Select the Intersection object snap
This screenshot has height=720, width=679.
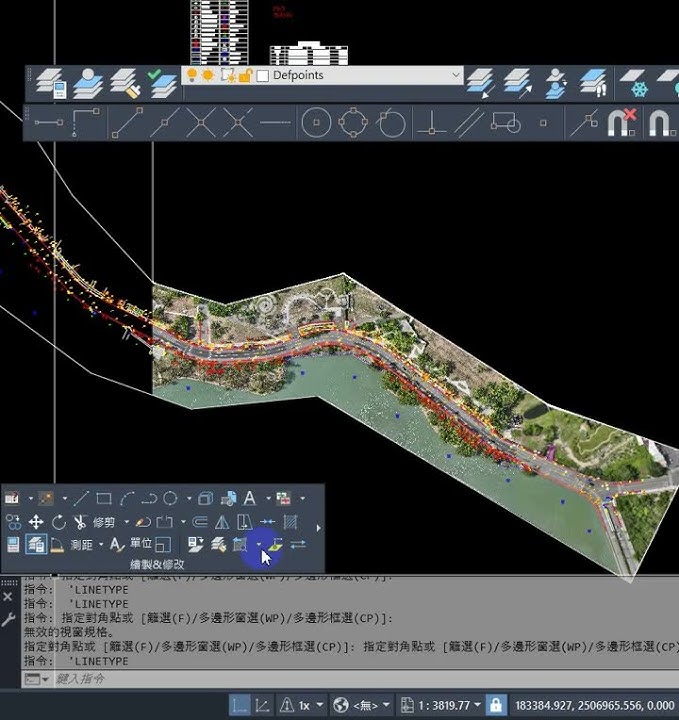201,123
